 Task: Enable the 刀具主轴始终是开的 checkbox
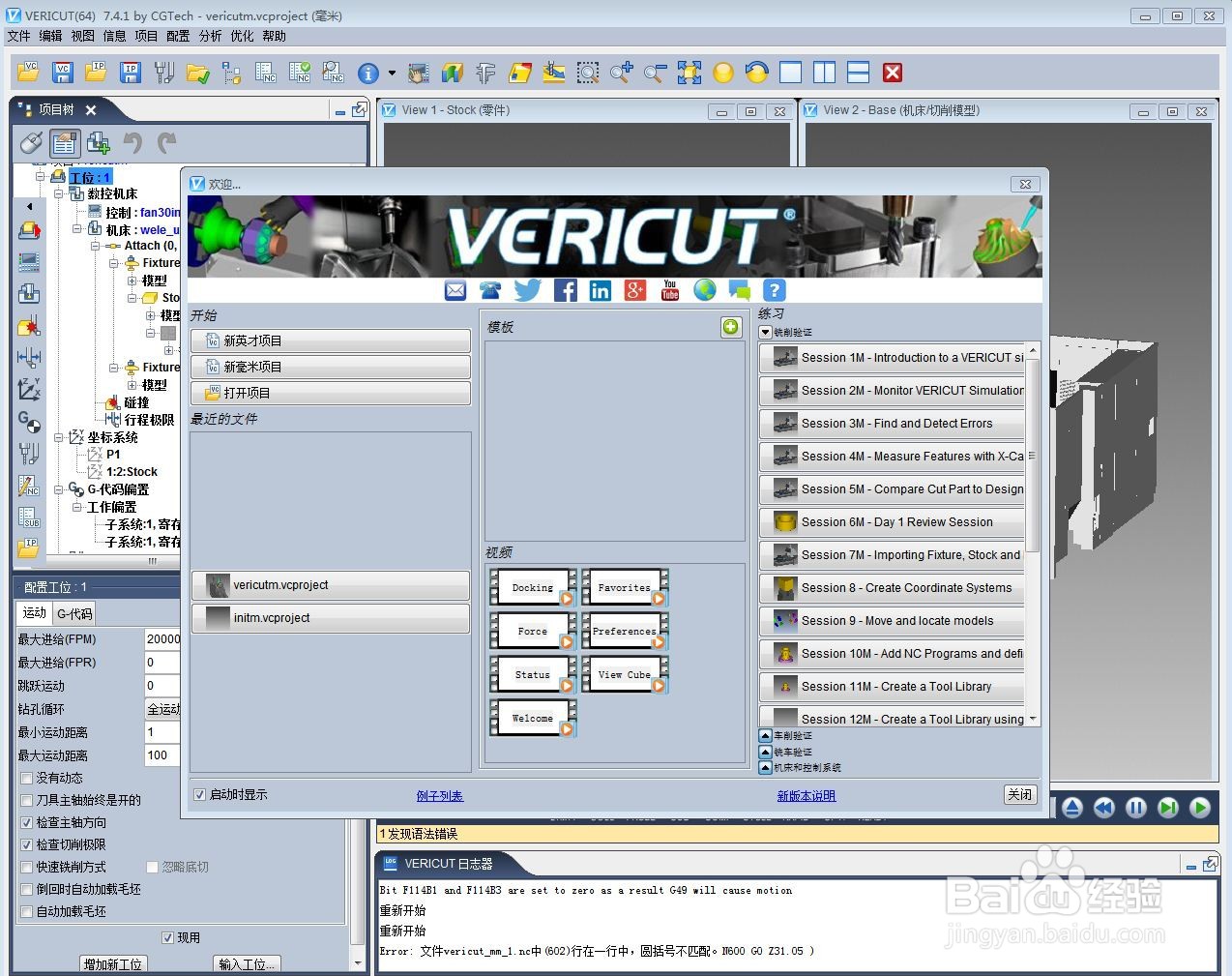[27, 801]
